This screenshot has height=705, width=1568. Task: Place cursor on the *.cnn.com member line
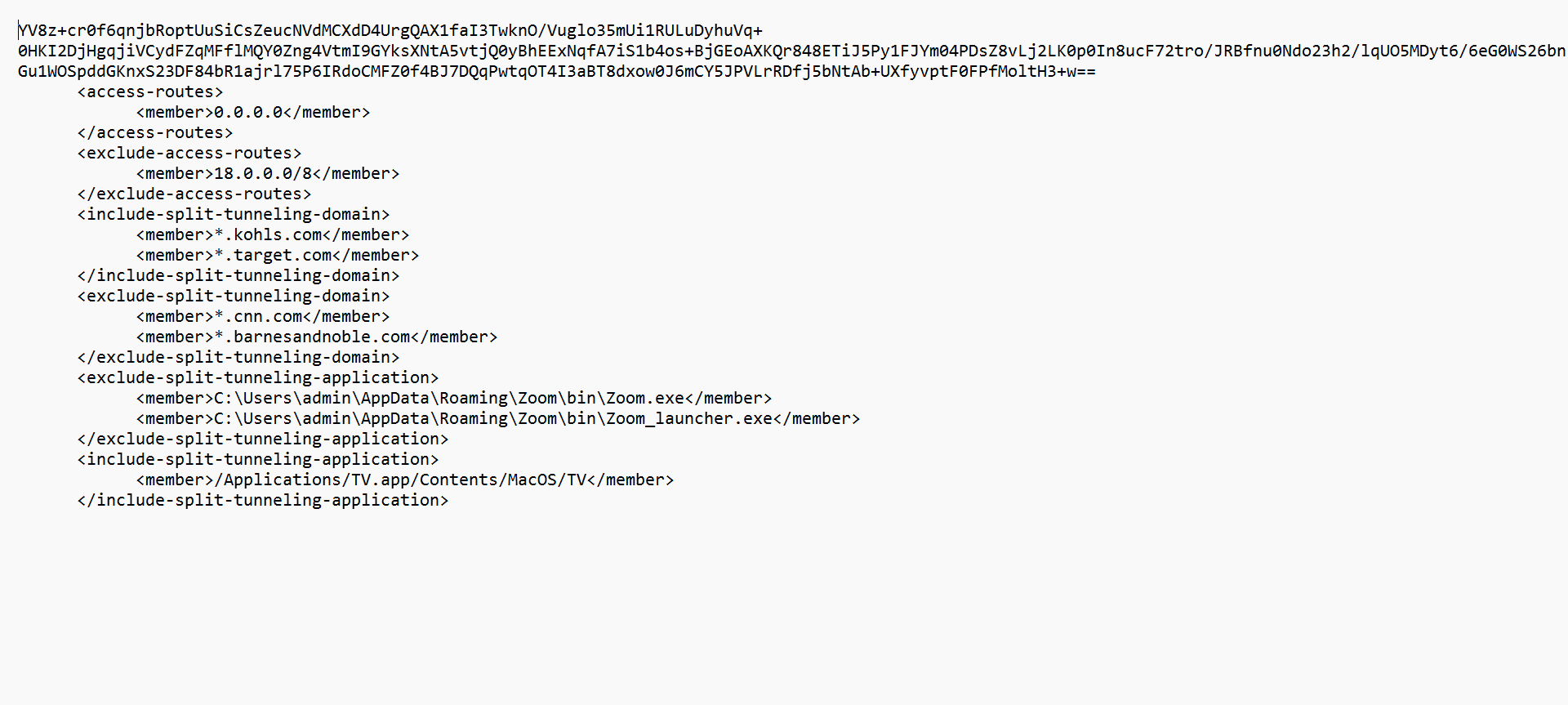263,317
